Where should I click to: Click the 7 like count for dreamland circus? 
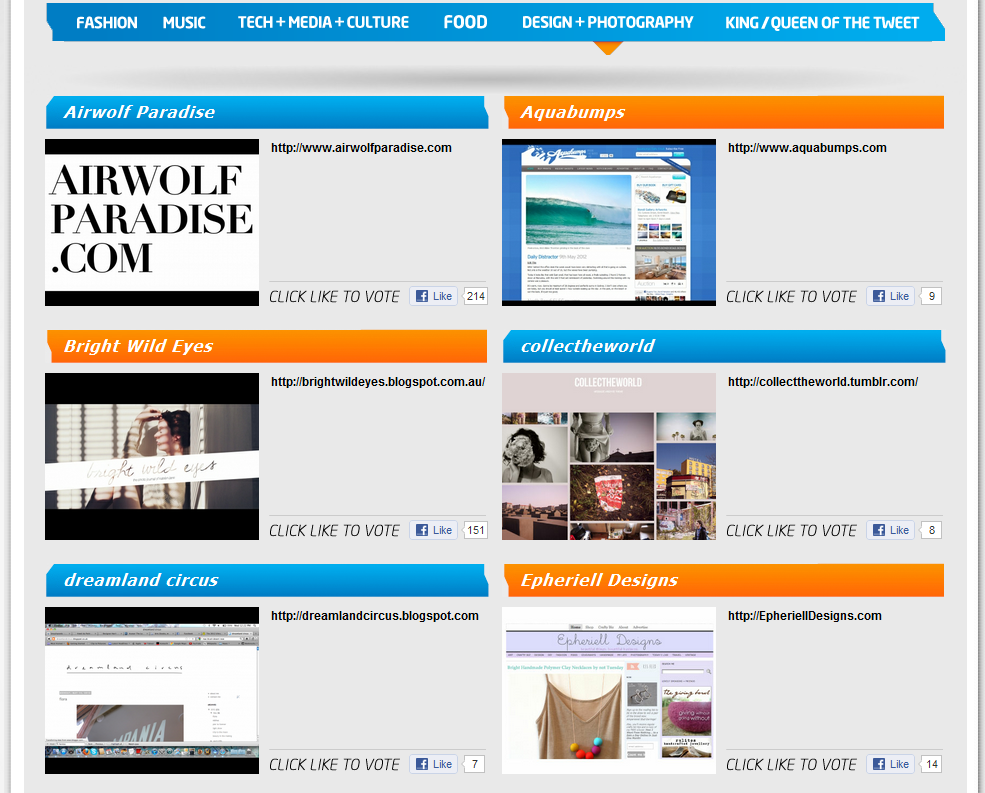pyautogui.click(x=474, y=764)
